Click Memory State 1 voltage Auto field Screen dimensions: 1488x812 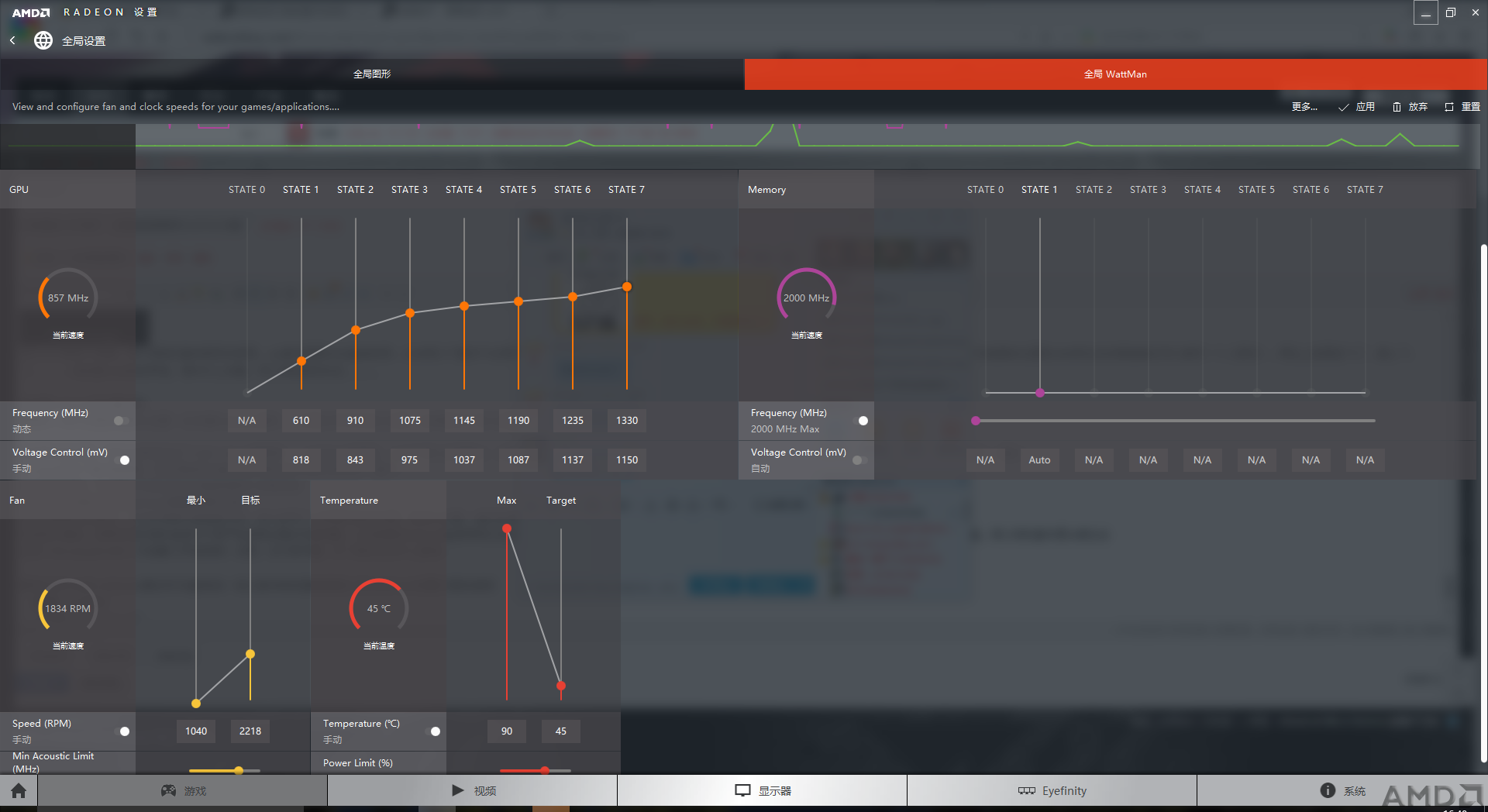[1040, 460]
